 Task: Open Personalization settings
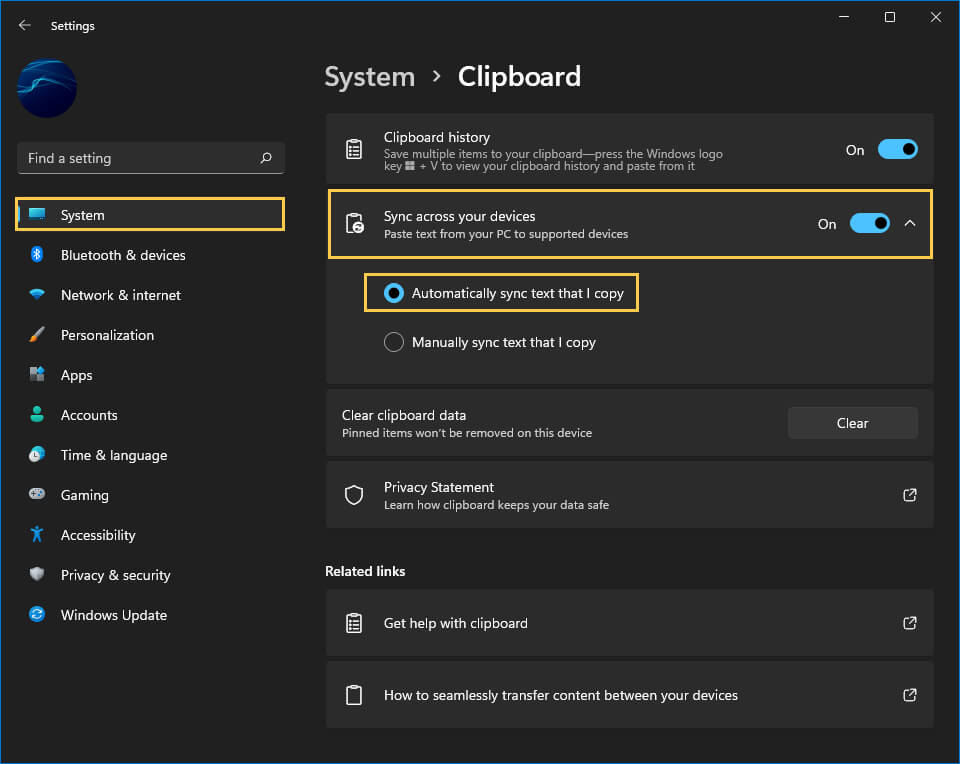[151, 335]
